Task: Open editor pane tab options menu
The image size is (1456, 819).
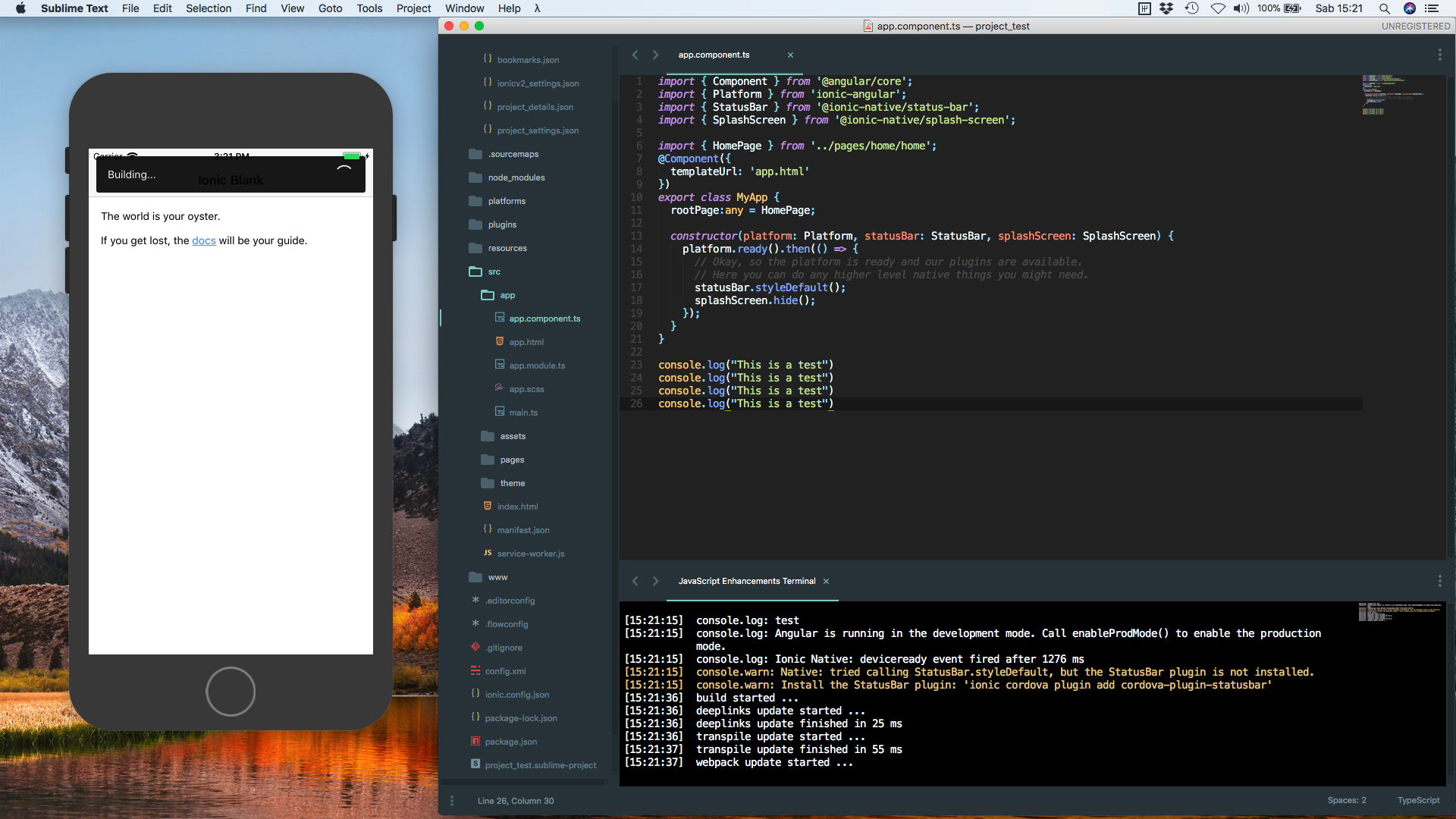Action: [x=1439, y=55]
